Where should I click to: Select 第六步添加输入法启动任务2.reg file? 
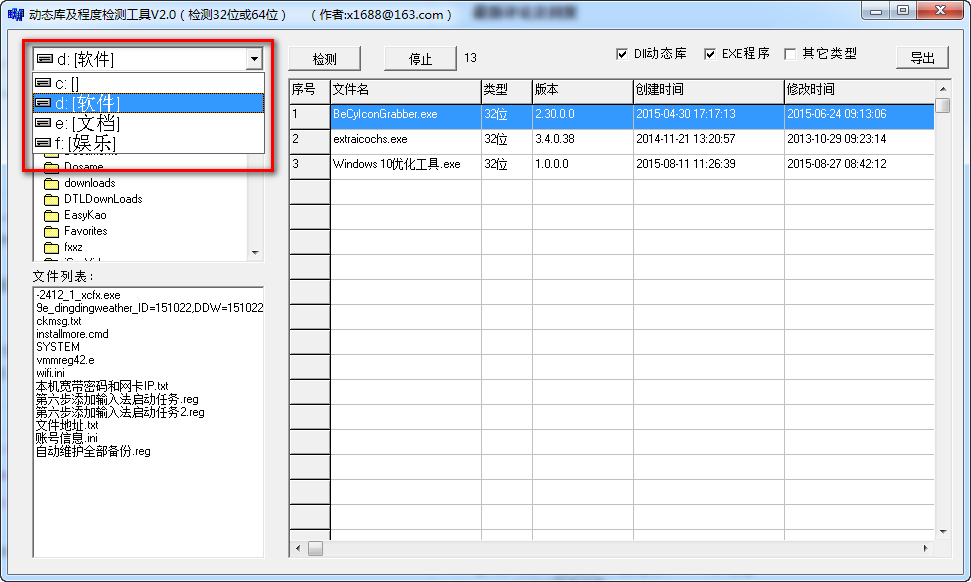(120, 412)
